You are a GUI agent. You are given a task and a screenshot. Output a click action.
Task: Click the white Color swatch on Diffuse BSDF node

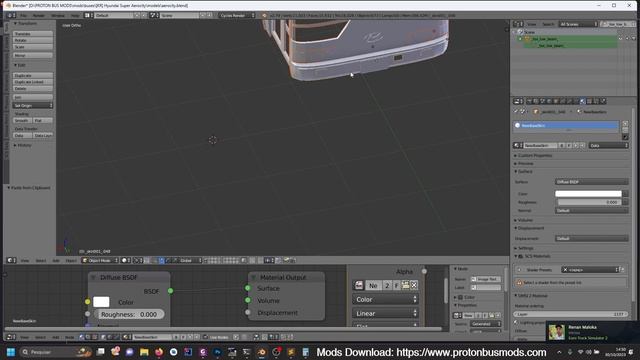101,302
